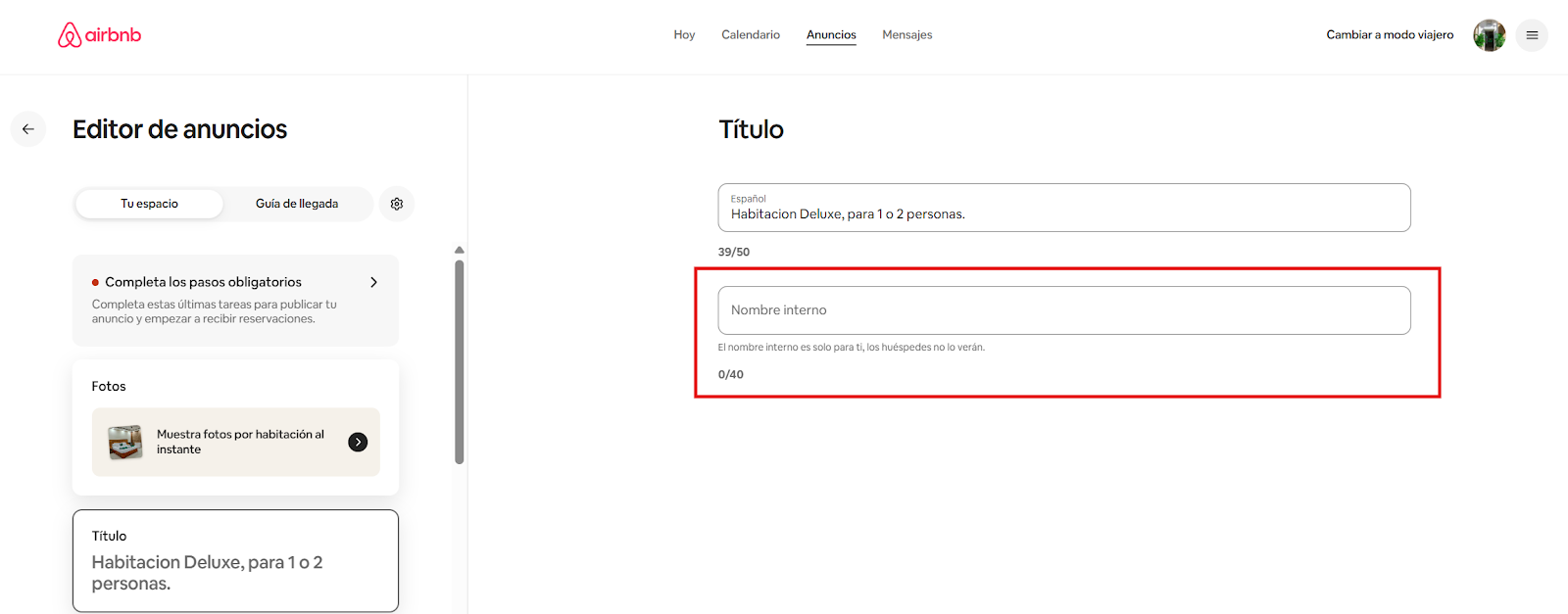Image resolution: width=1568 pixels, height=614 pixels.
Task: Select the Título card in sidebar
Action: (x=235, y=560)
